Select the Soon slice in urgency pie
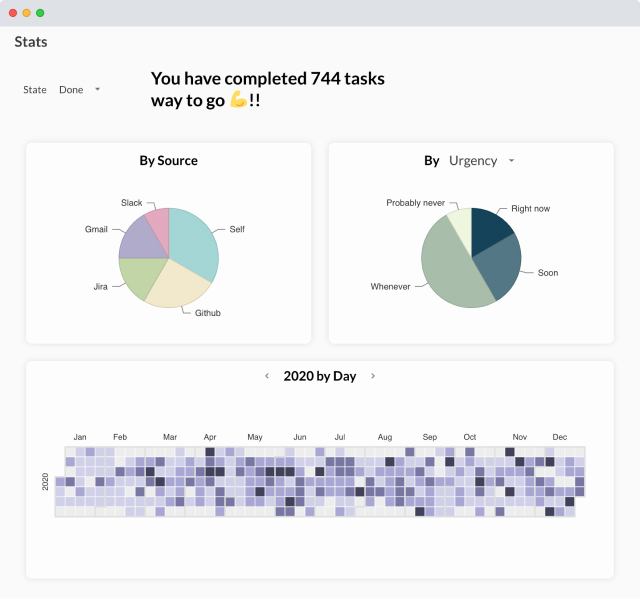The height and width of the screenshot is (599, 640). click(500, 265)
